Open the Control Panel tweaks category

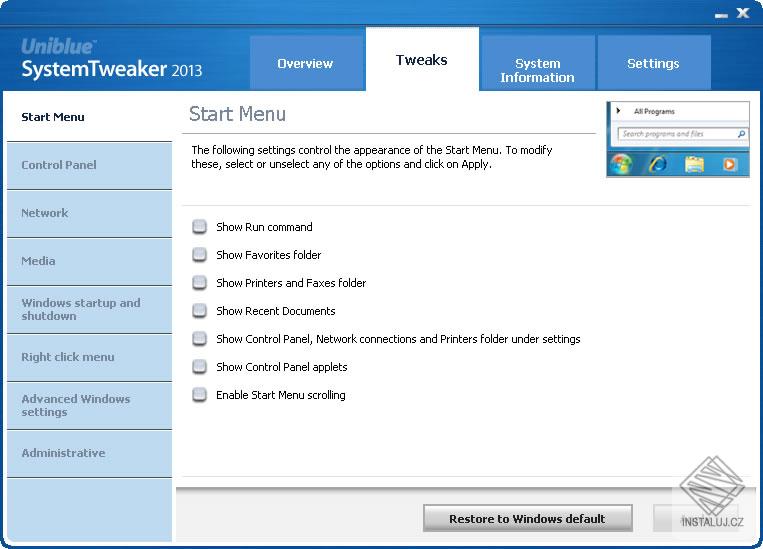coord(90,165)
